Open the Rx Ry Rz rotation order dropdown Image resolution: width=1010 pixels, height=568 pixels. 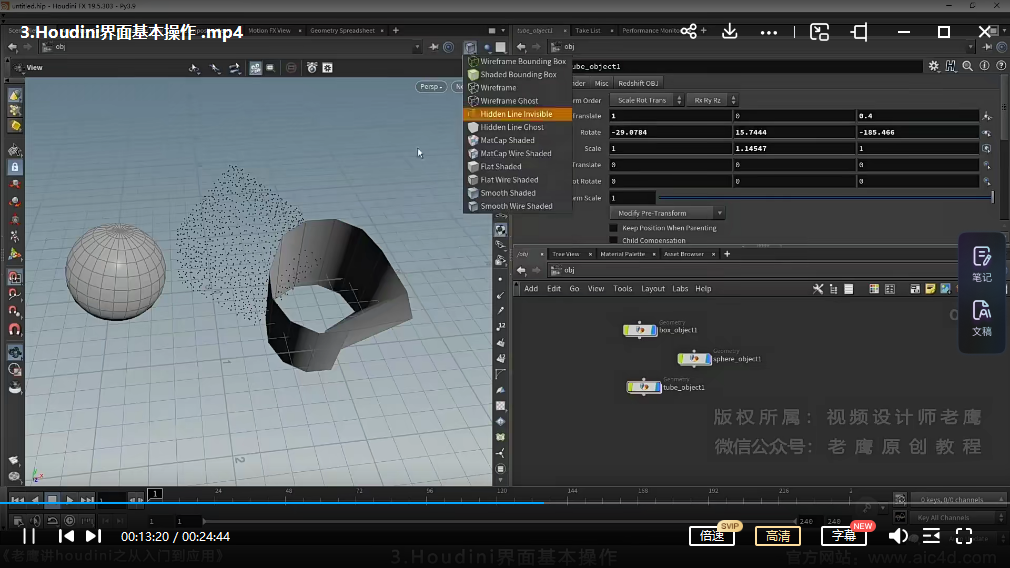coord(712,100)
